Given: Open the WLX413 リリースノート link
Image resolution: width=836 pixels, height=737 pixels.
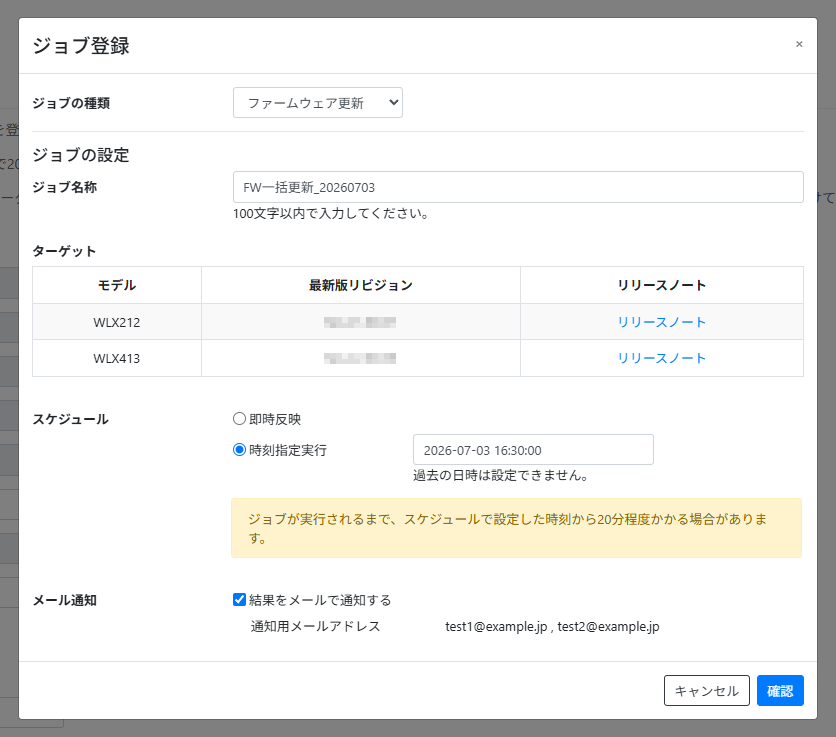Looking at the screenshot, I should pyautogui.click(x=661, y=358).
